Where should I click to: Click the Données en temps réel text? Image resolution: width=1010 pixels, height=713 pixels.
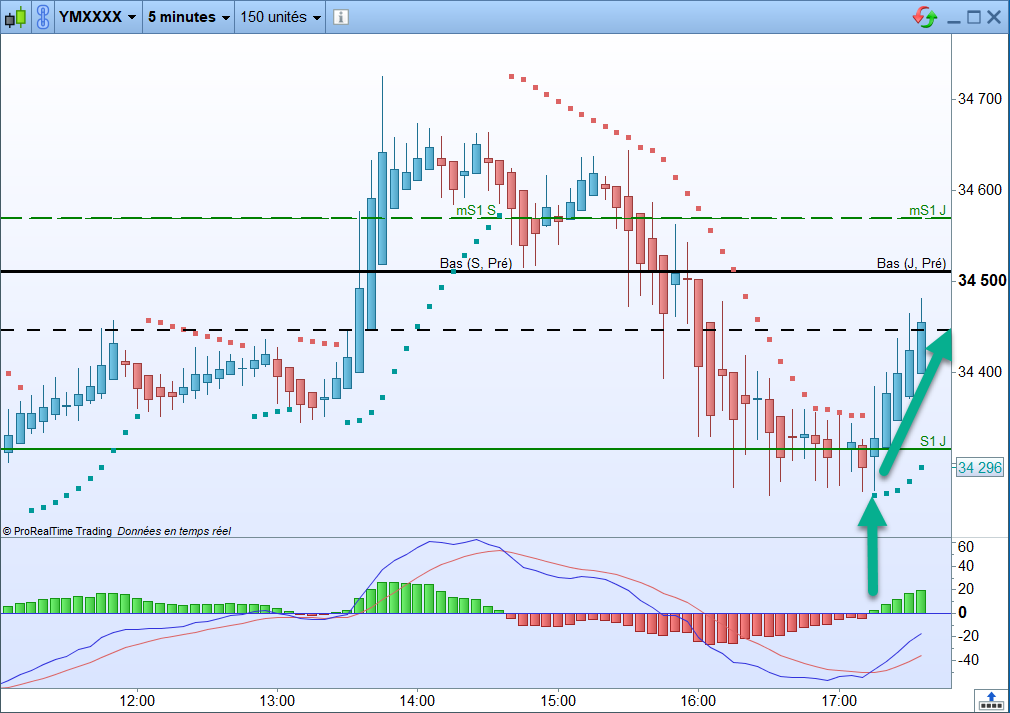tap(174, 531)
